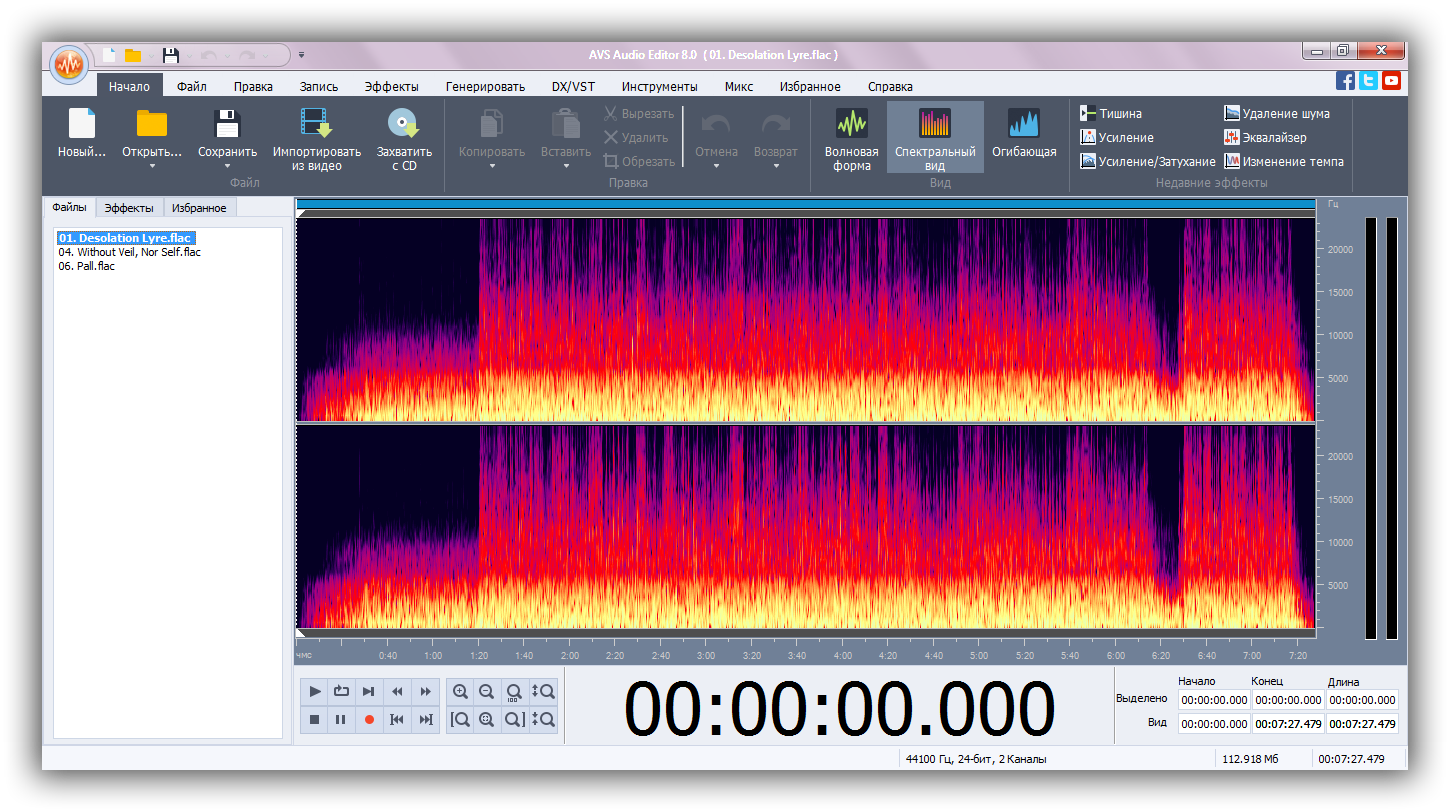Toggle loop playback button
Image resolution: width=1450 pixels, height=812 pixels.
click(342, 691)
